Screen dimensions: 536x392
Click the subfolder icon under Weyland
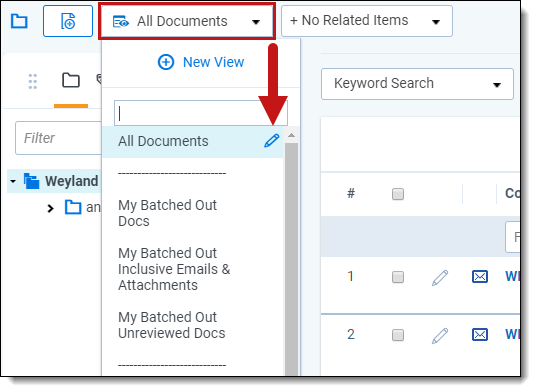[x=73, y=207]
